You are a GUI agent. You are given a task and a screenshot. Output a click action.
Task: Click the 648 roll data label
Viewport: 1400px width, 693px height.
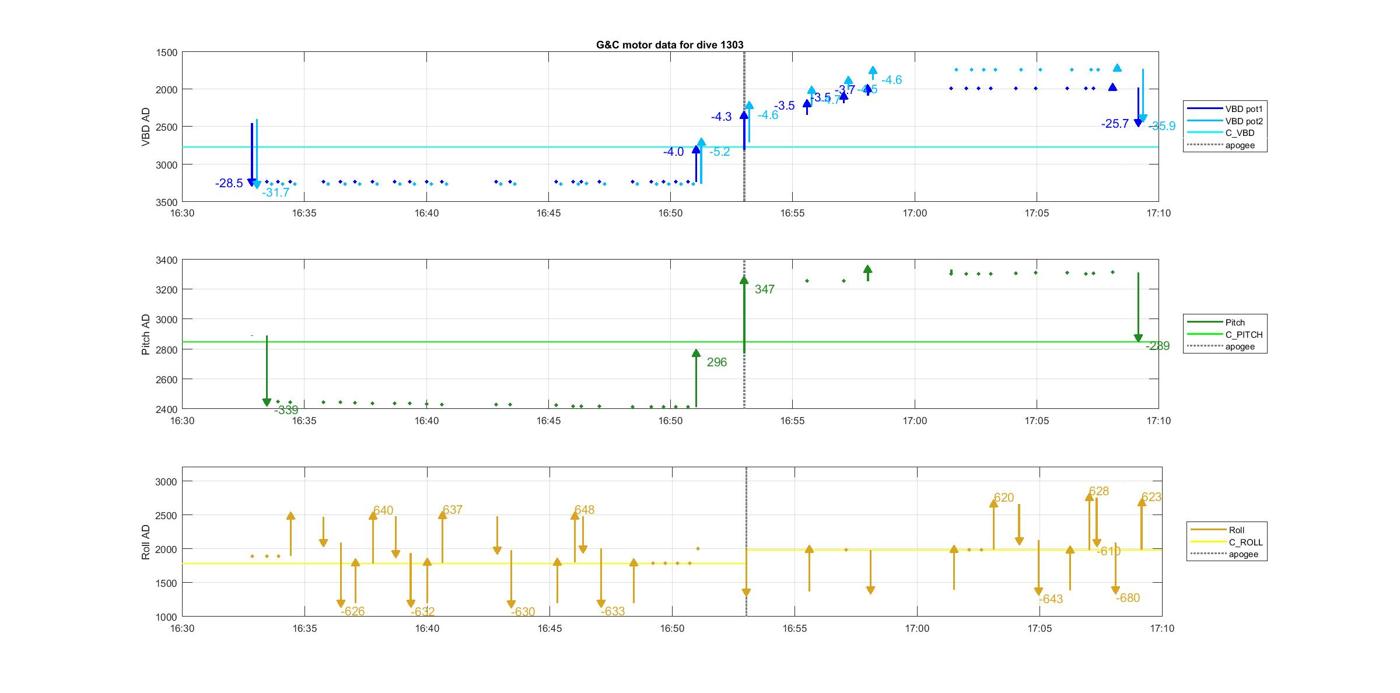(x=584, y=510)
